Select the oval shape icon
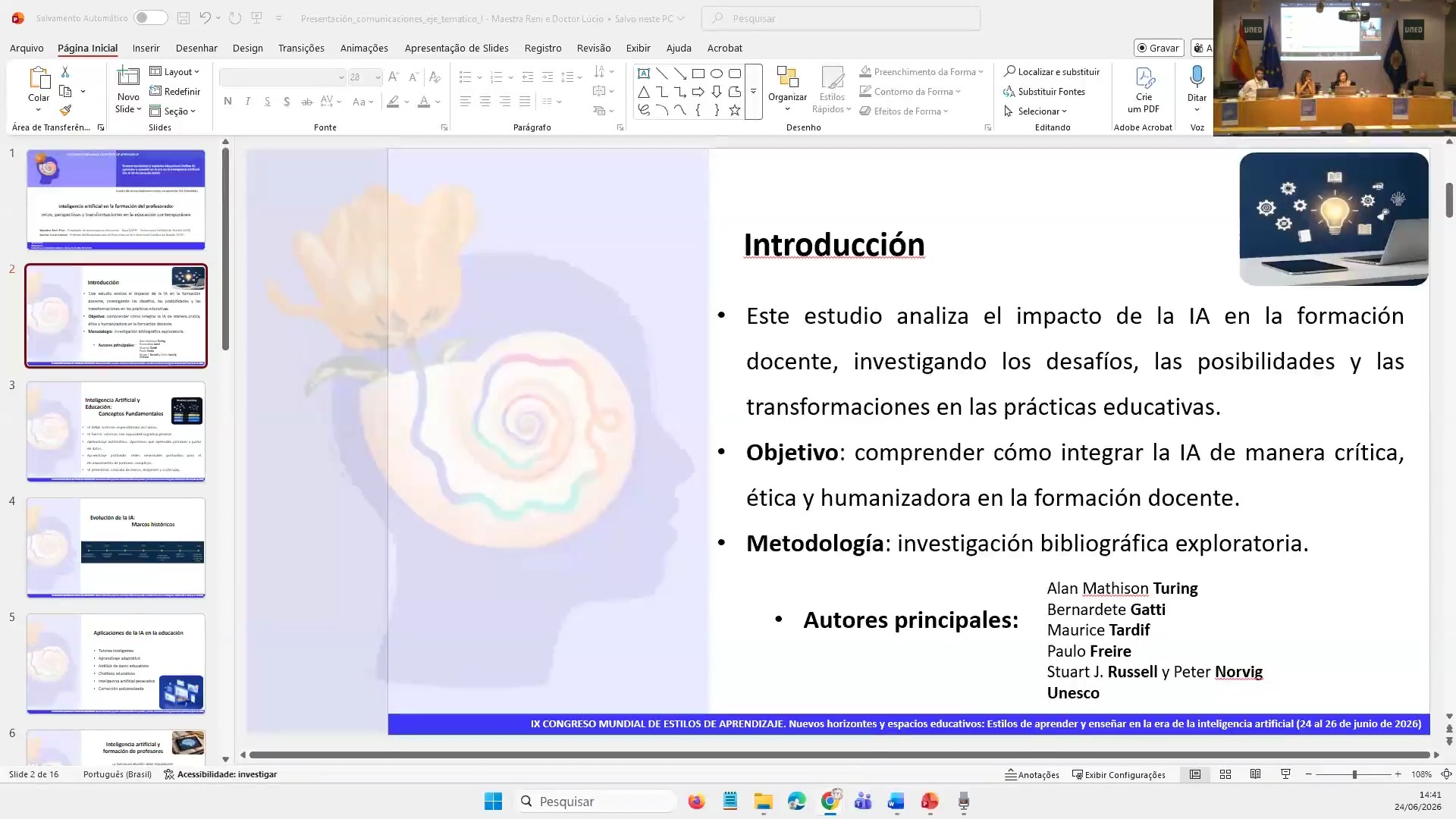1456x819 pixels. pyautogui.click(x=717, y=74)
